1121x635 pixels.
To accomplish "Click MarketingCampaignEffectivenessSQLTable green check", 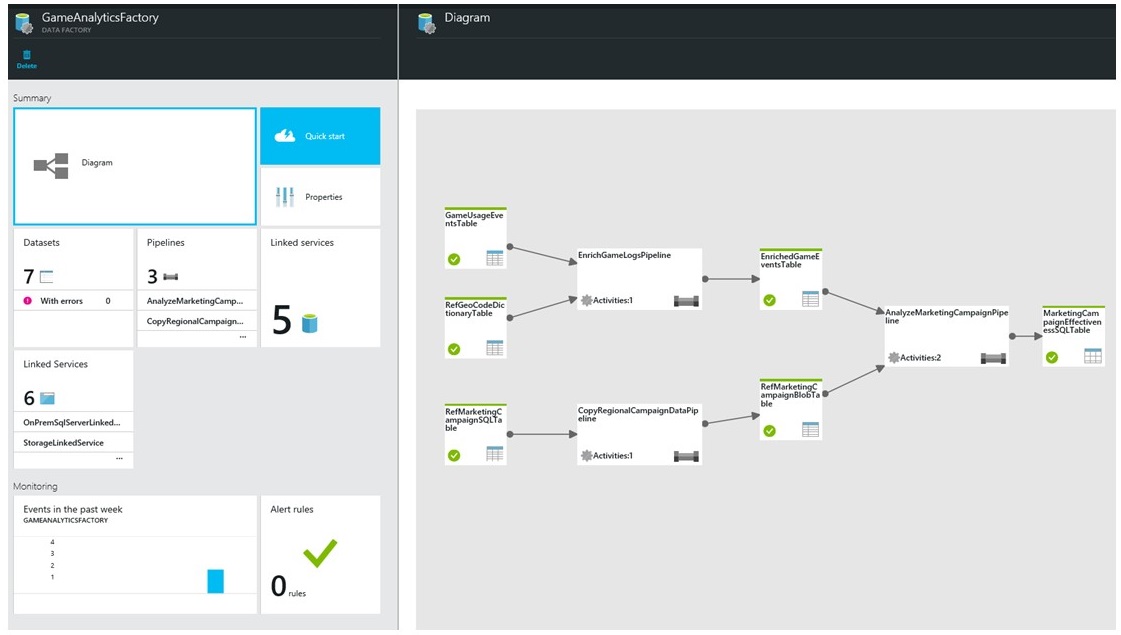I will click(1052, 358).
